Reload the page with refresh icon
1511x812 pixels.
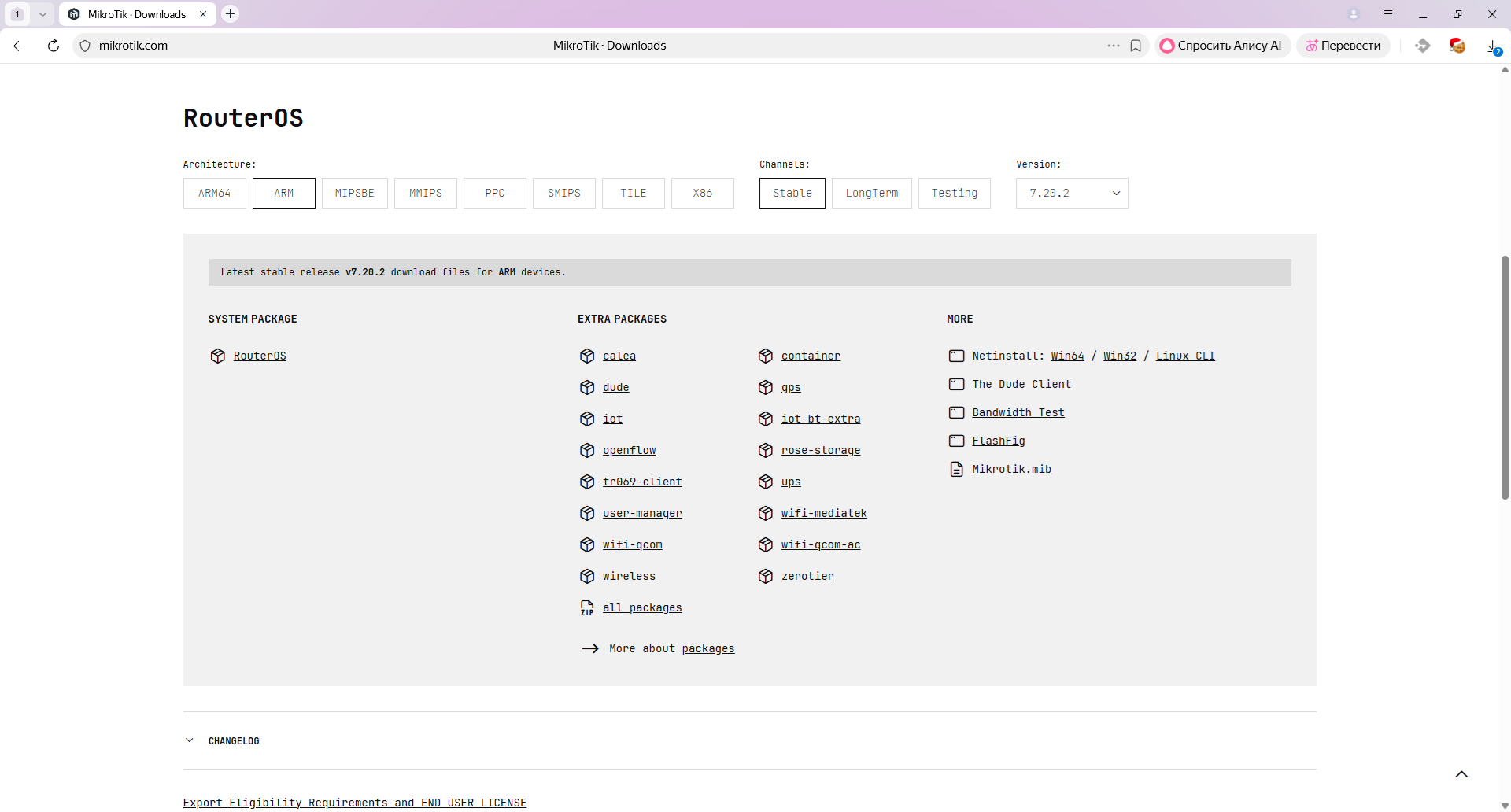[54, 46]
